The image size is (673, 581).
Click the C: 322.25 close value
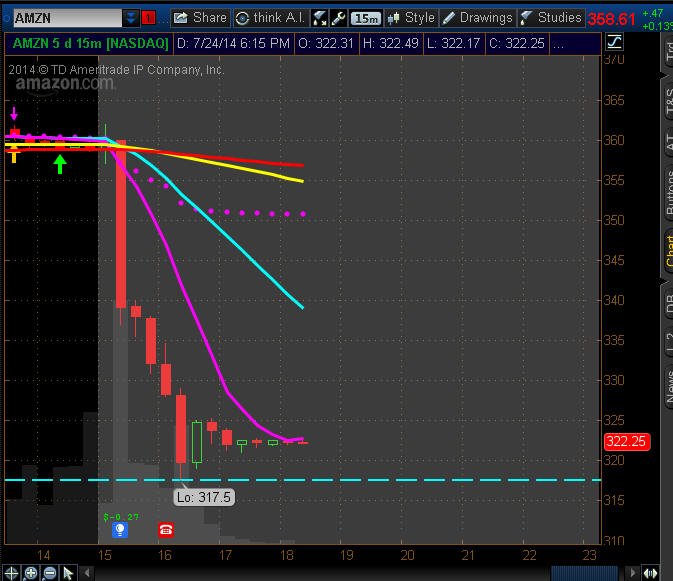point(517,43)
